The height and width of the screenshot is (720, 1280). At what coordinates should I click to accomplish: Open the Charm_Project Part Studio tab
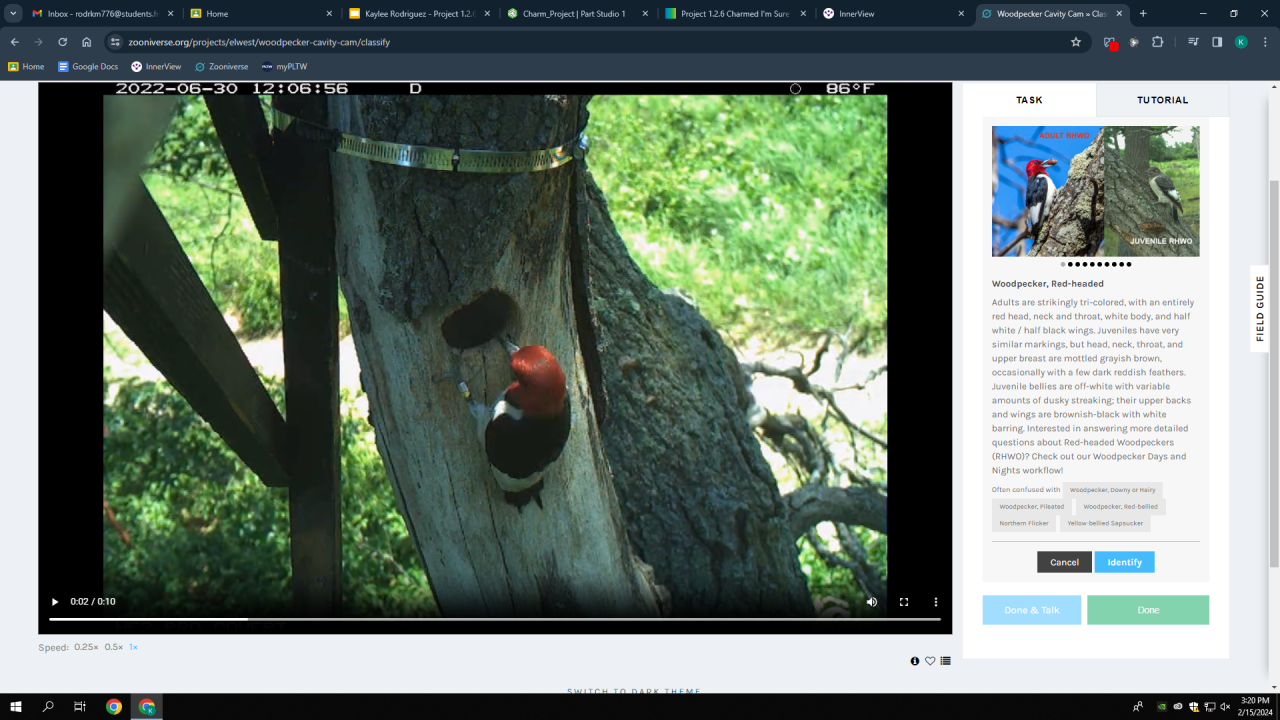(x=577, y=14)
